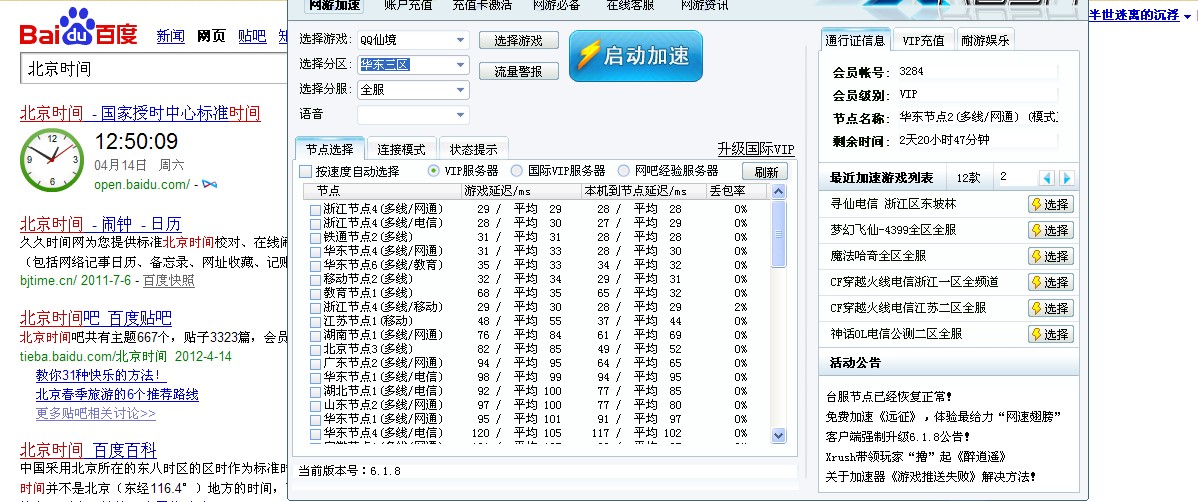Image resolution: width=1198 pixels, height=502 pixels.
Task: Open the 北京时间吧_百度贴吧 result
Action: click(x=96, y=318)
